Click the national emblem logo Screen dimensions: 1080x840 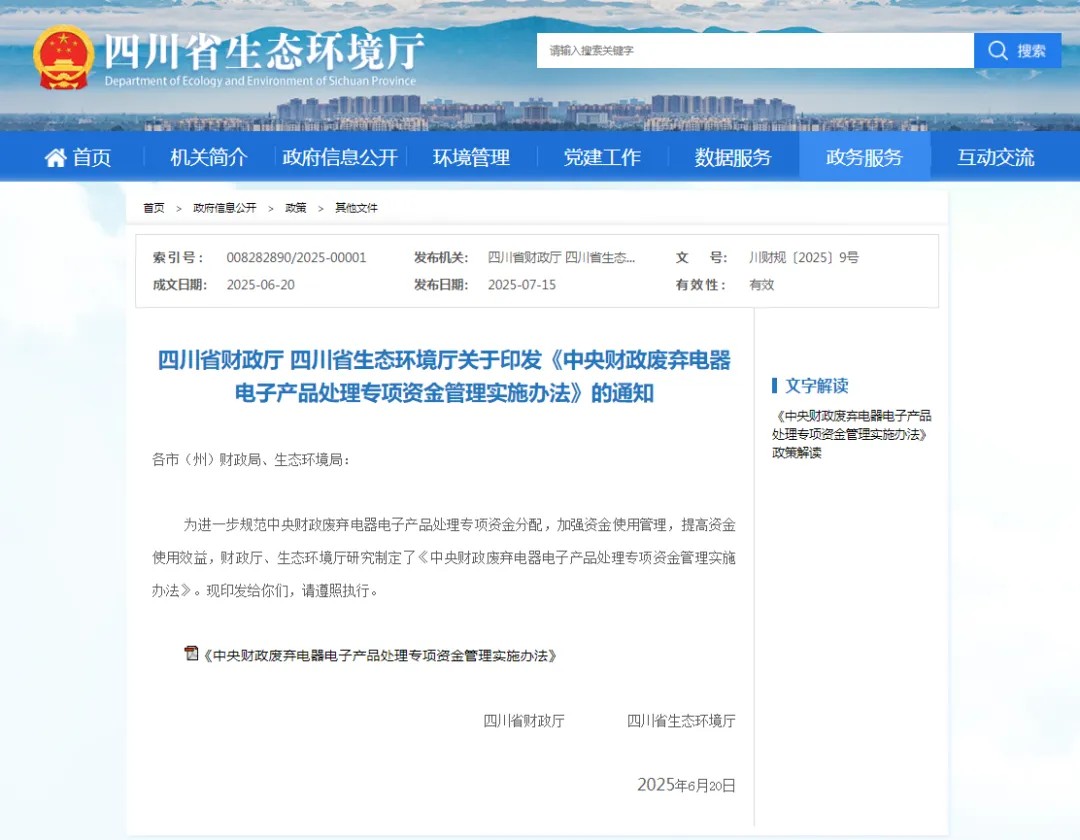tap(63, 57)
